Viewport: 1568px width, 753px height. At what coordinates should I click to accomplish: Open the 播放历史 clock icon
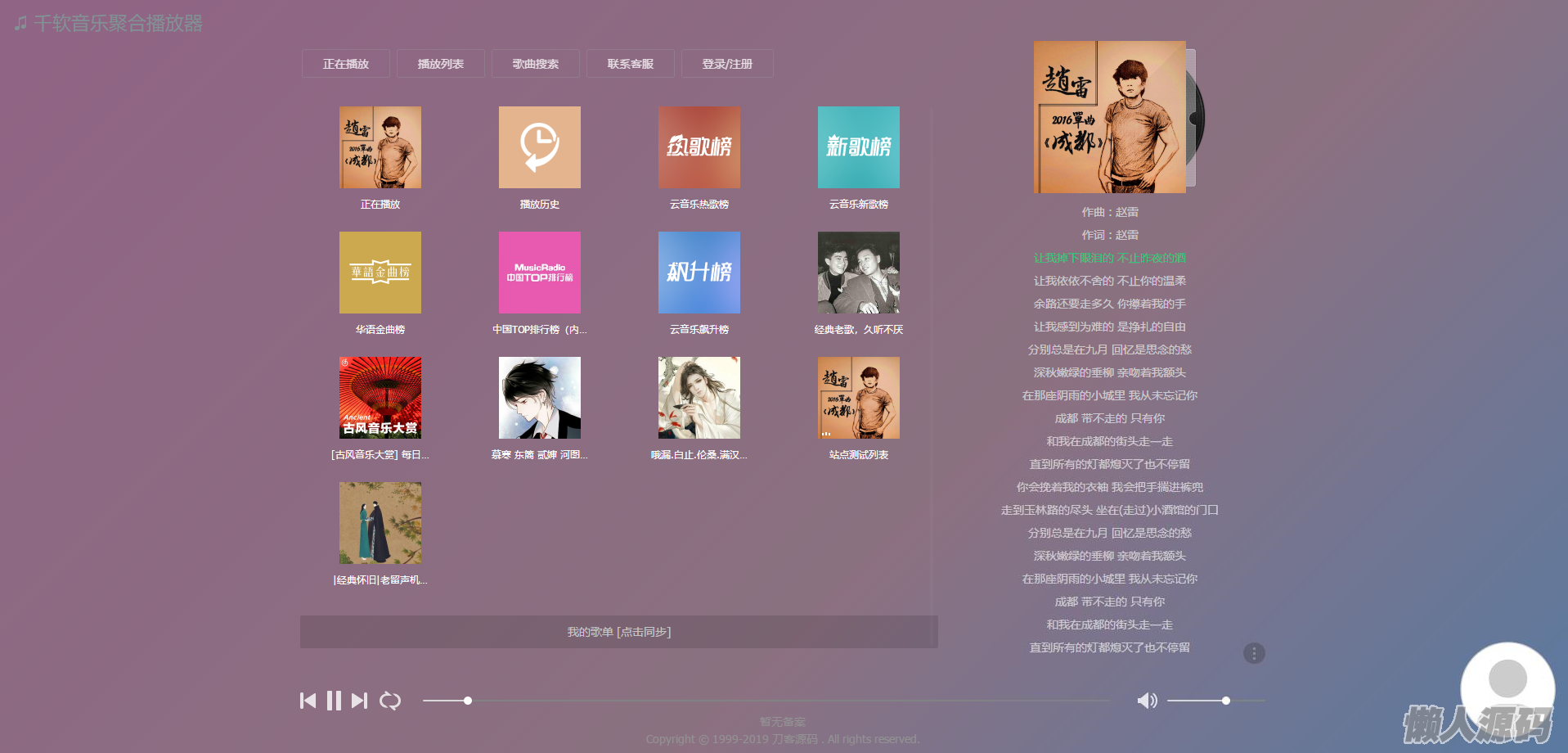click(x=540, y=147)
